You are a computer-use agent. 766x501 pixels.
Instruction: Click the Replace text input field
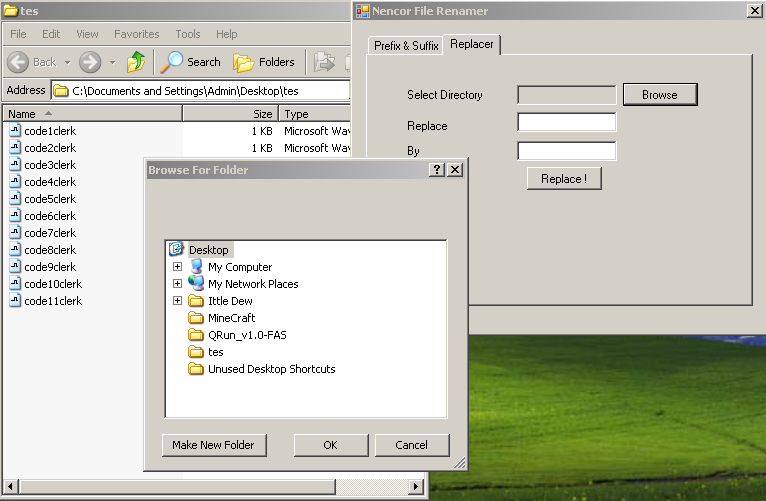(567, 122)
